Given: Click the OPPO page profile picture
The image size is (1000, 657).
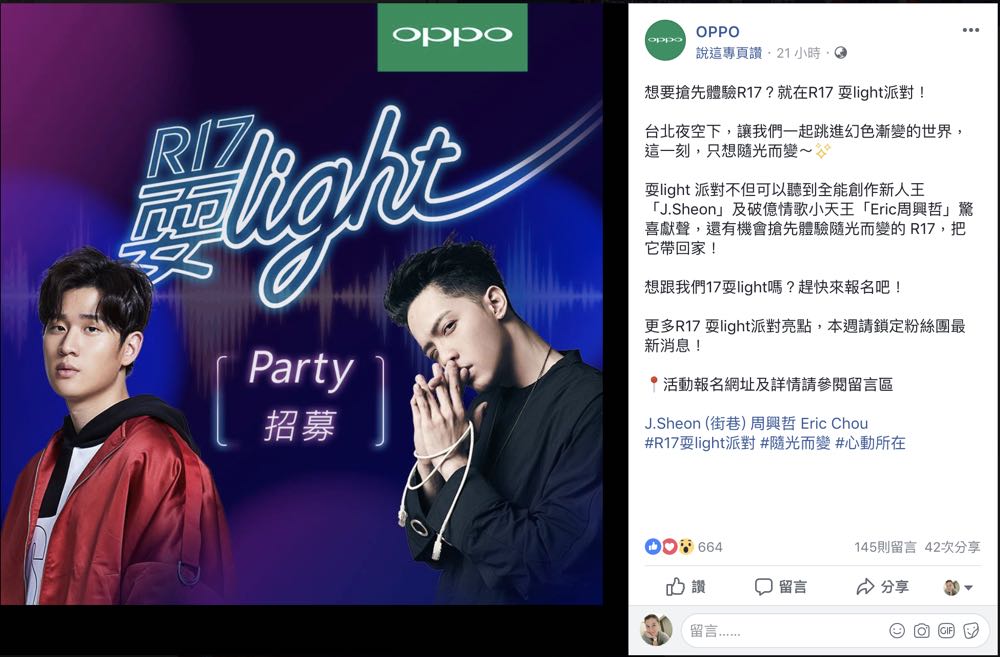Looking at the screenshot, I should pyautogui.click(x=665, y=40).
